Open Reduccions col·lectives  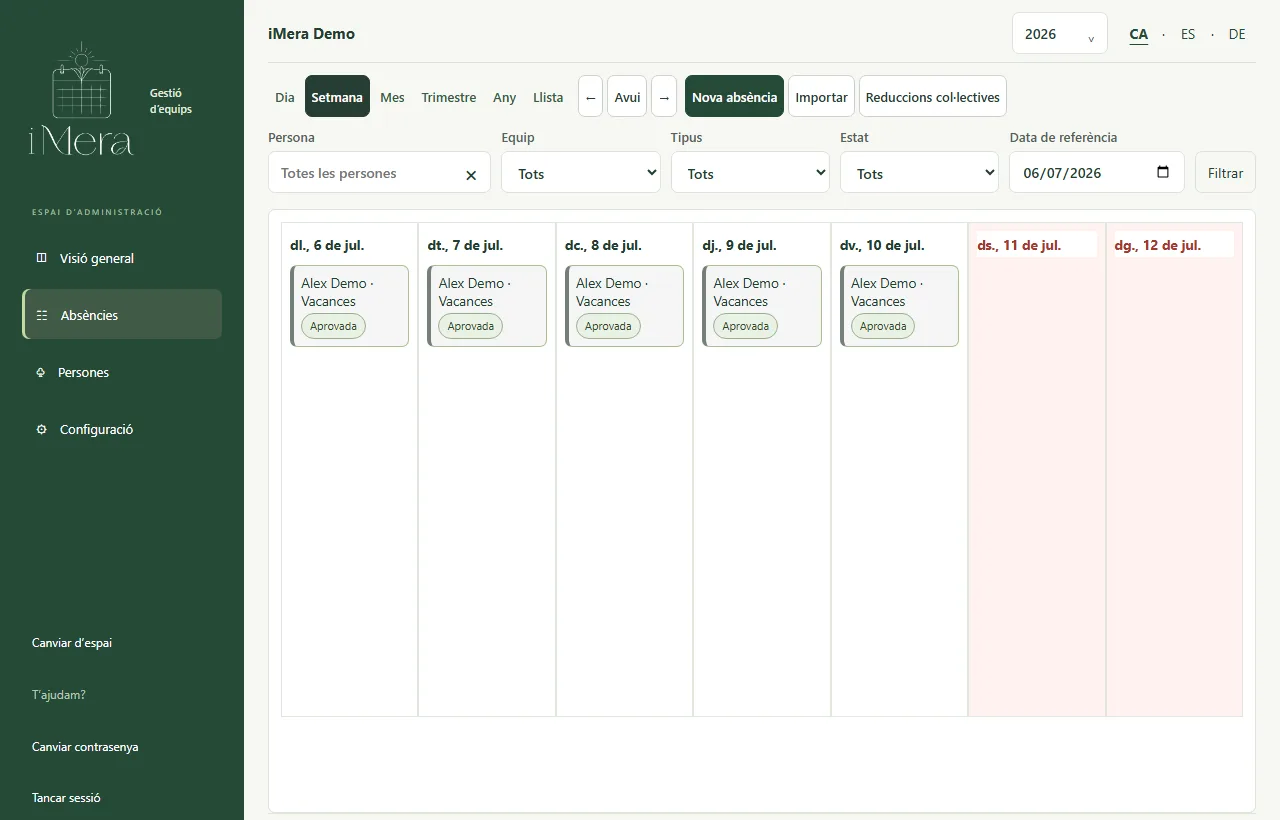[933, 97]
